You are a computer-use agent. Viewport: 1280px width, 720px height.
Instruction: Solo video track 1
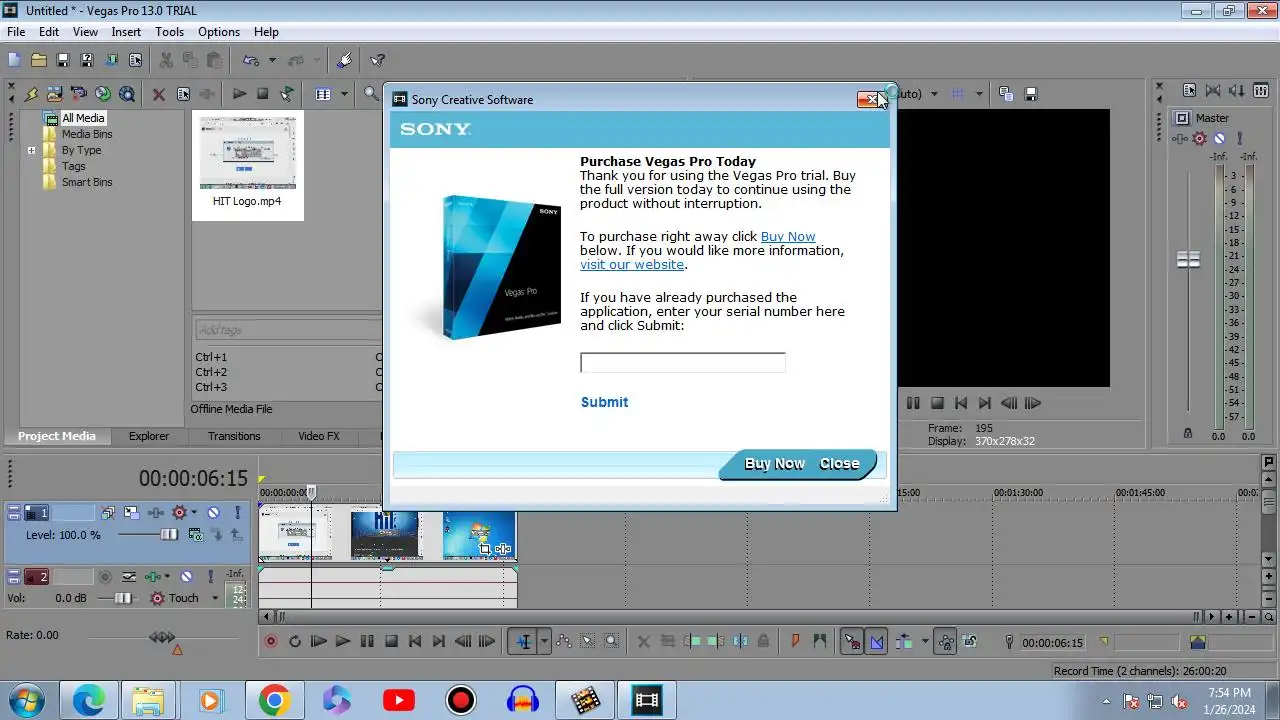point(236,513)
